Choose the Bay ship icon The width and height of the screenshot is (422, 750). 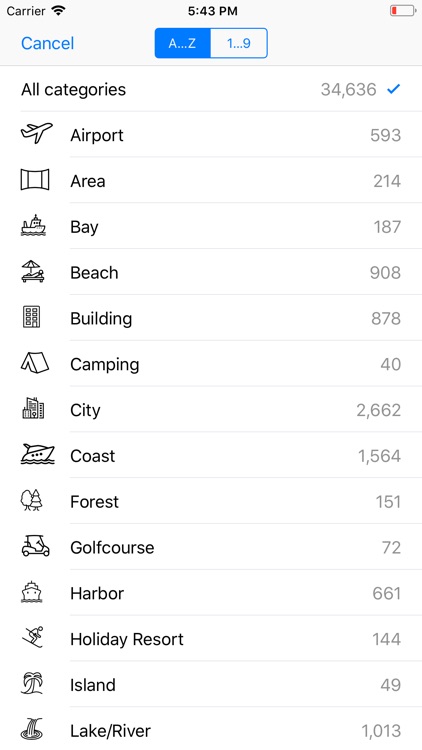[x=33, y=226]
